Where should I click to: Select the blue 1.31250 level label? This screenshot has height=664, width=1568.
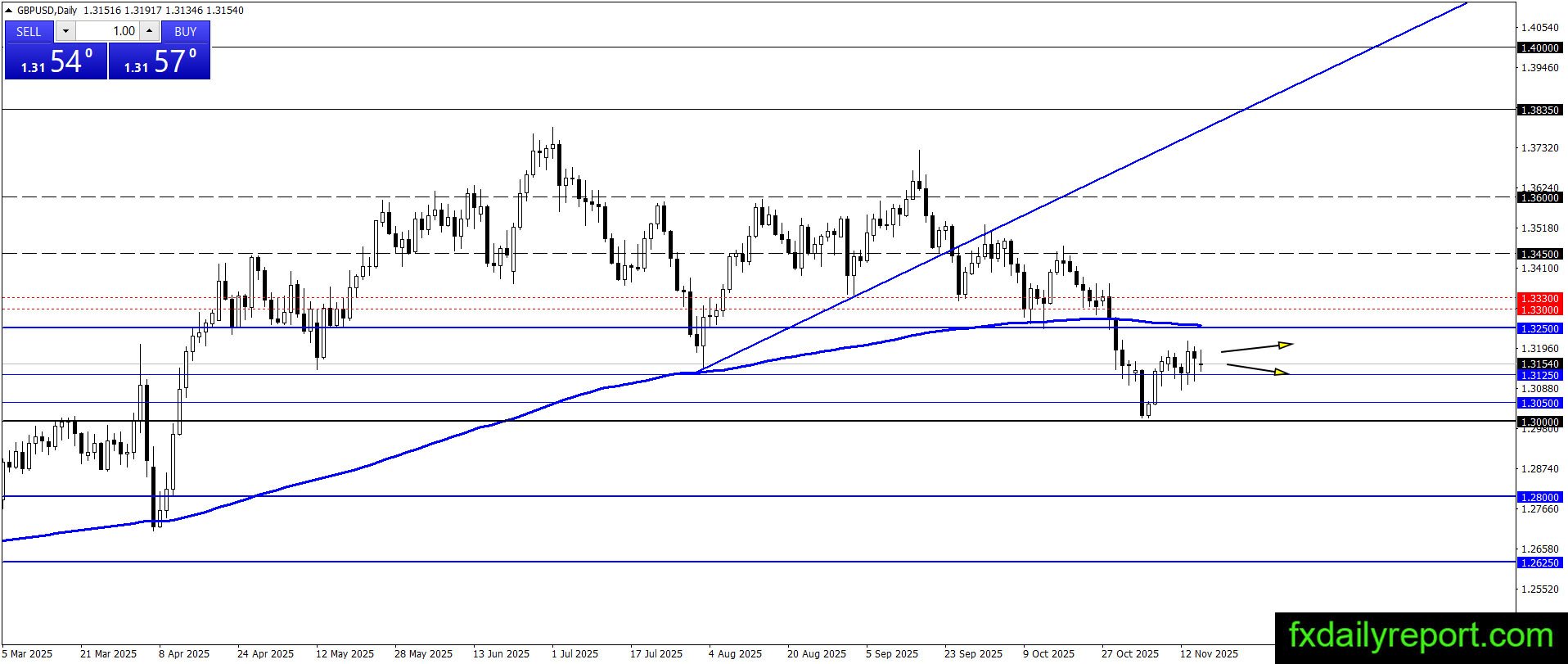pyautogui.click(x=1539, y=375)
